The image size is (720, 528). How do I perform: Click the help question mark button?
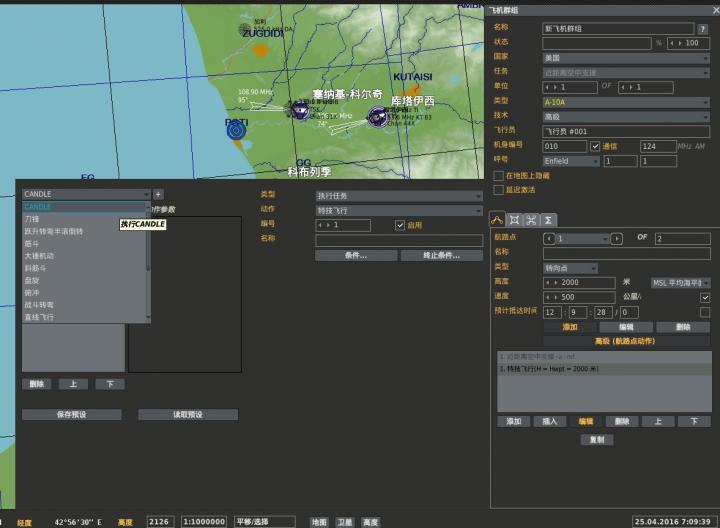point(702,29)
